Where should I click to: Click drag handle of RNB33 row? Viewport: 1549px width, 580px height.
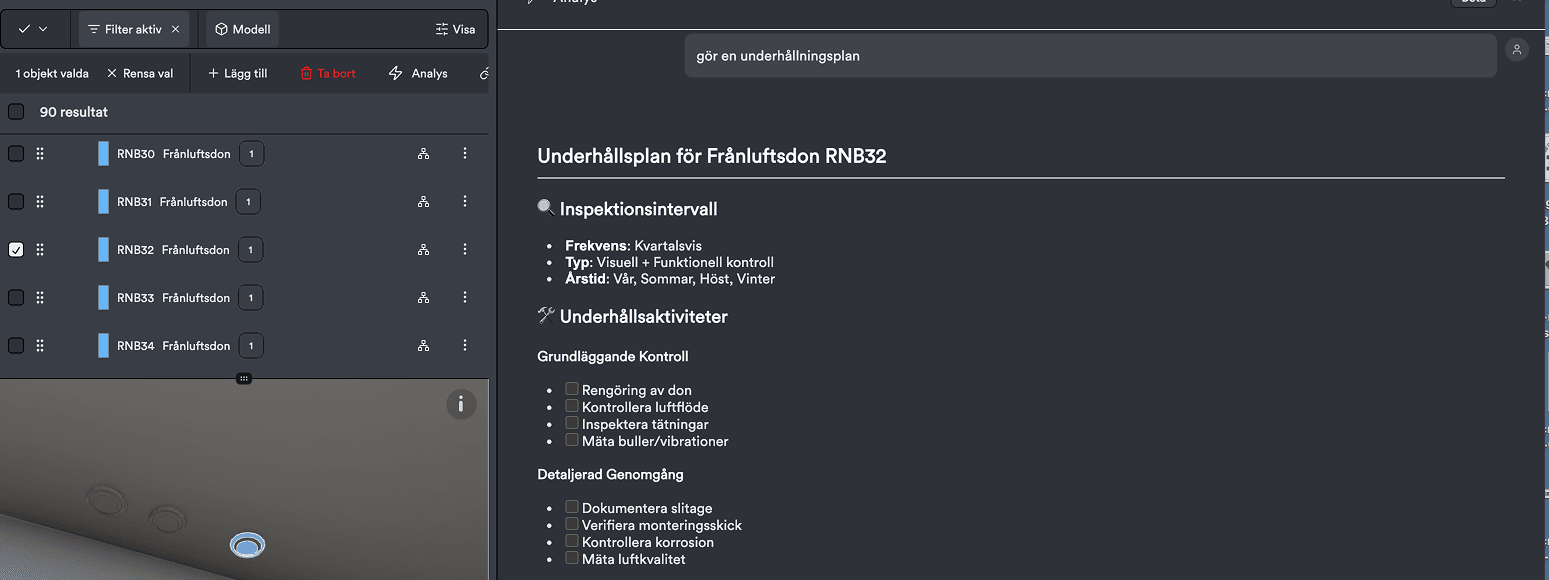coord(40,298)
